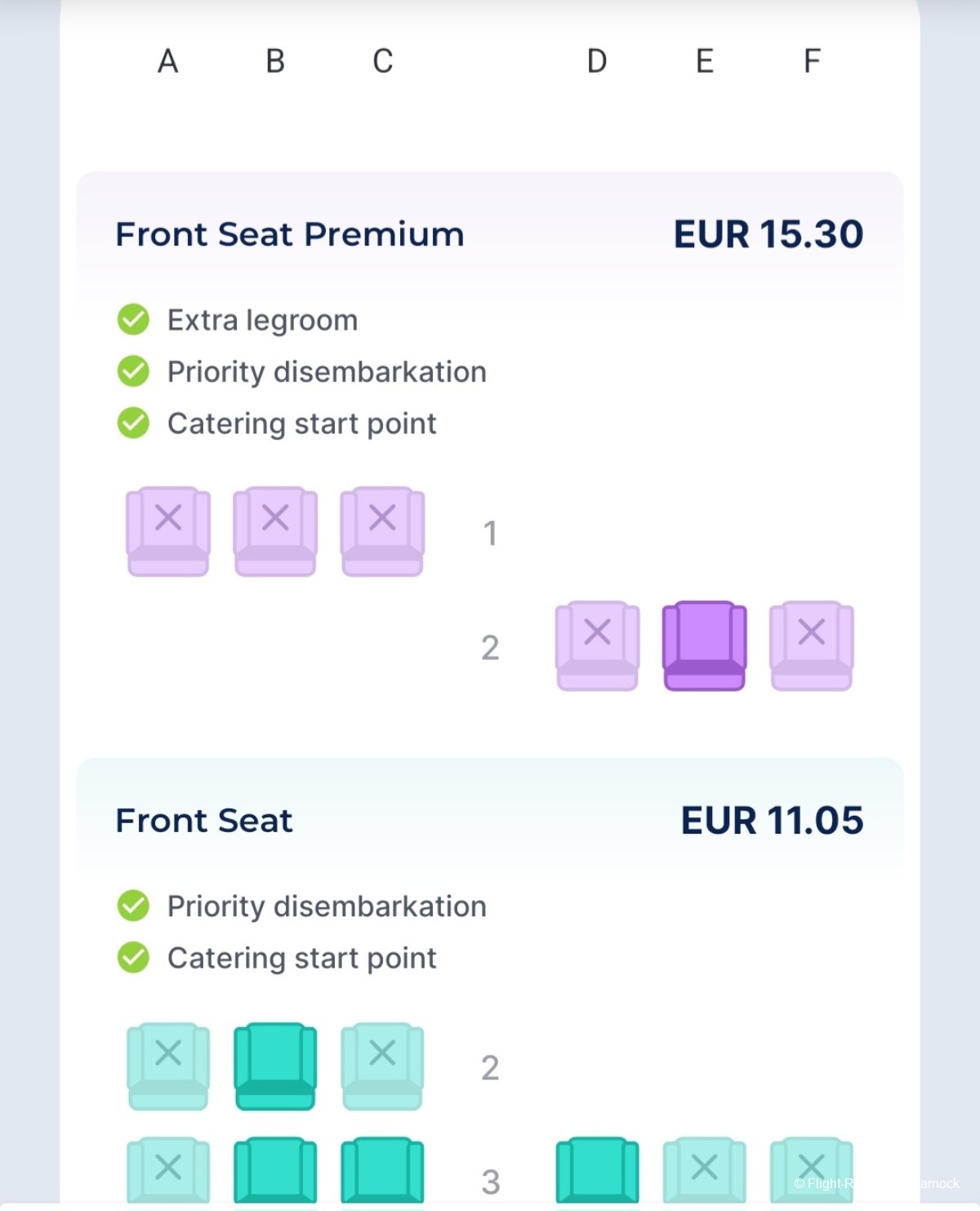Click unavailable premium seat 2F
The height and width of the screenshot is (1211, 980).
[x=811, y=645]
